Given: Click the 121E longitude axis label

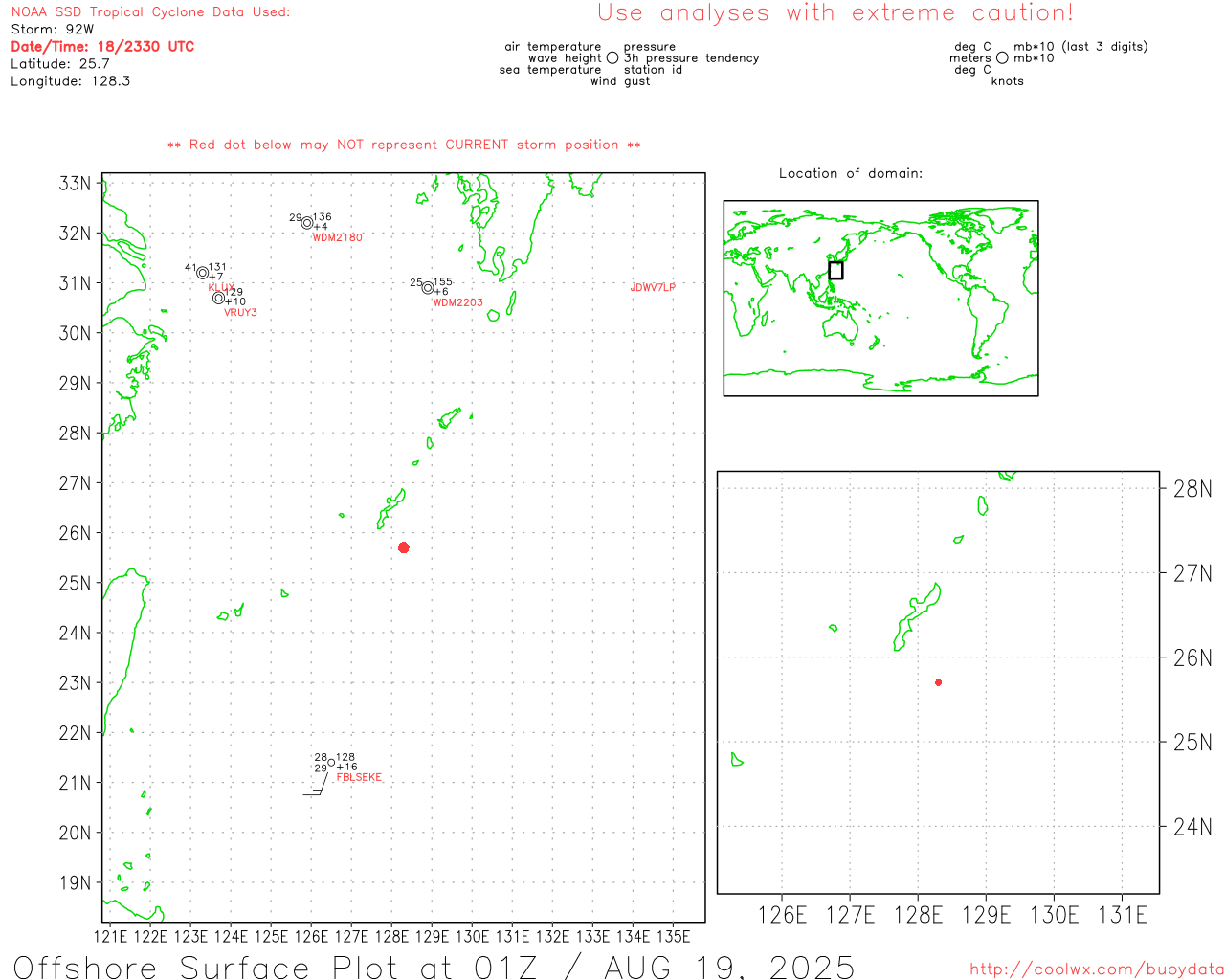Looking at the screenshot, I should point(110,936).
